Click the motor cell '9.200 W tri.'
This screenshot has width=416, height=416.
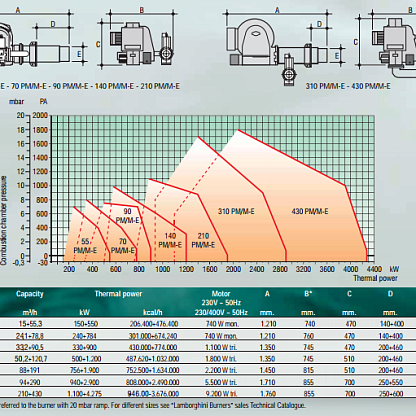(221, 394)
